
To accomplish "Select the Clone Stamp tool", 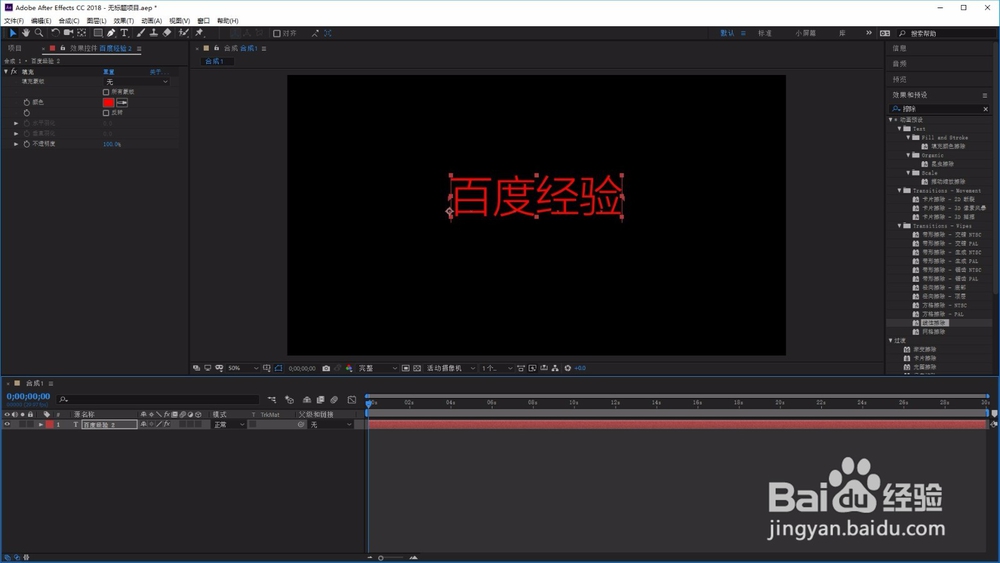I will click(153, 33).
